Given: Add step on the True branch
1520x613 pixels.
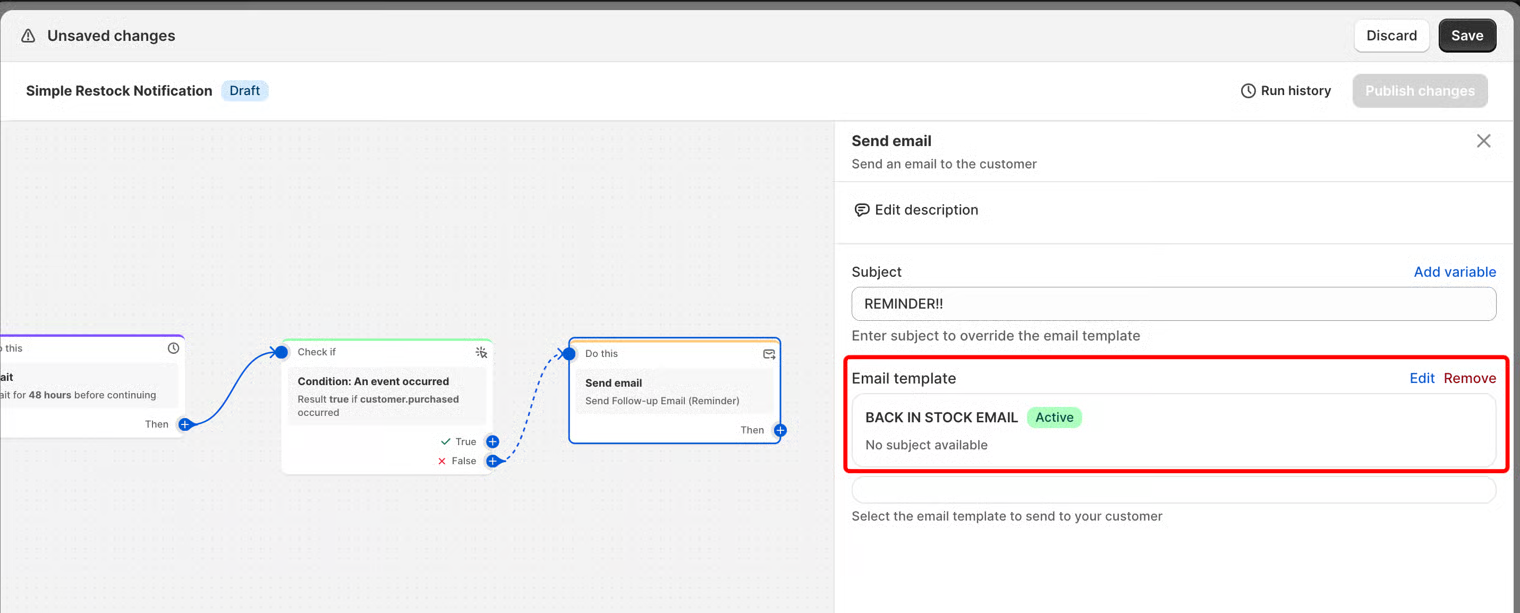Looking at the screenshot, I should 492,441.
